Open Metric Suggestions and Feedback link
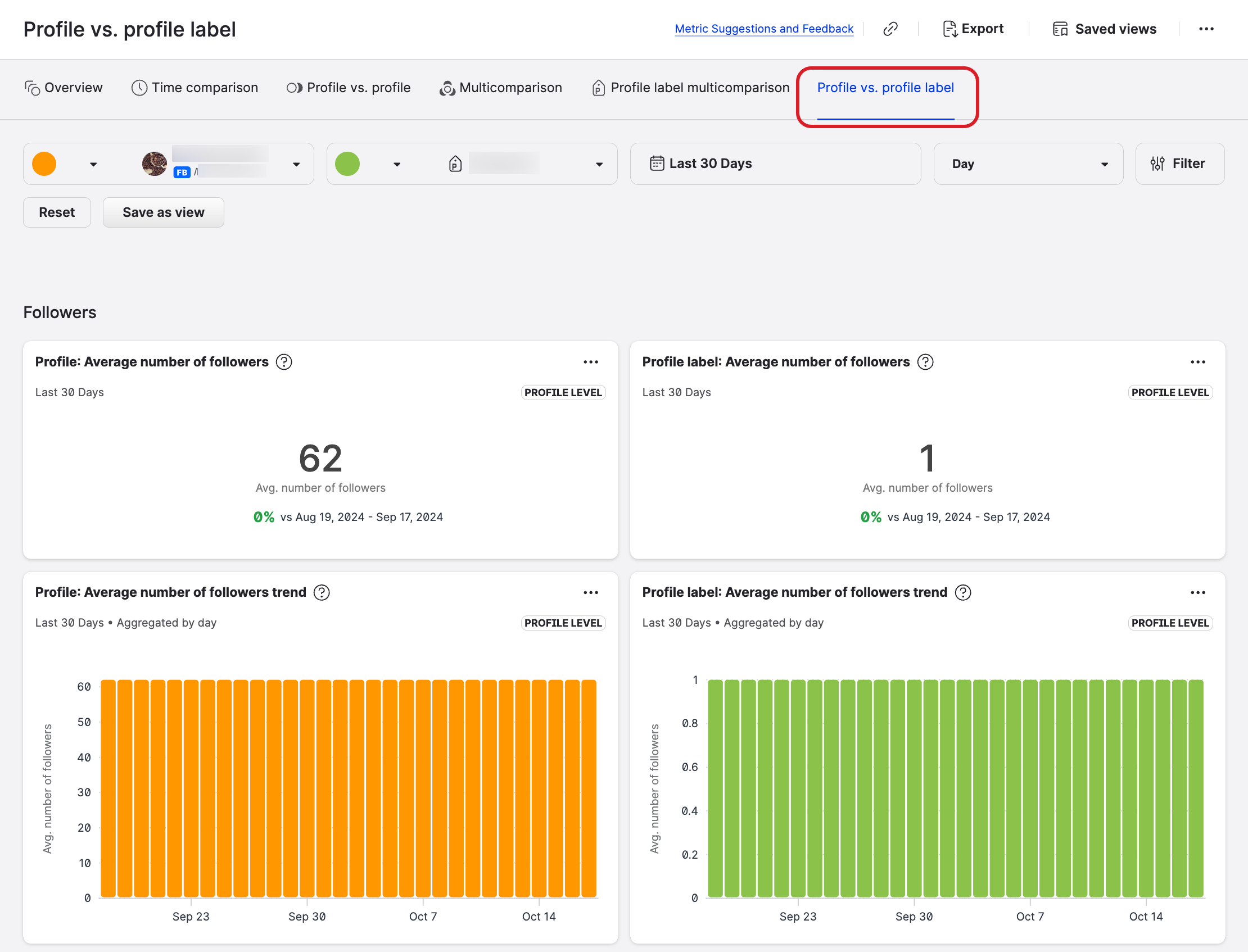This screenshot has width=1248, height=952. pyautogui.click(x=763, y=29)
